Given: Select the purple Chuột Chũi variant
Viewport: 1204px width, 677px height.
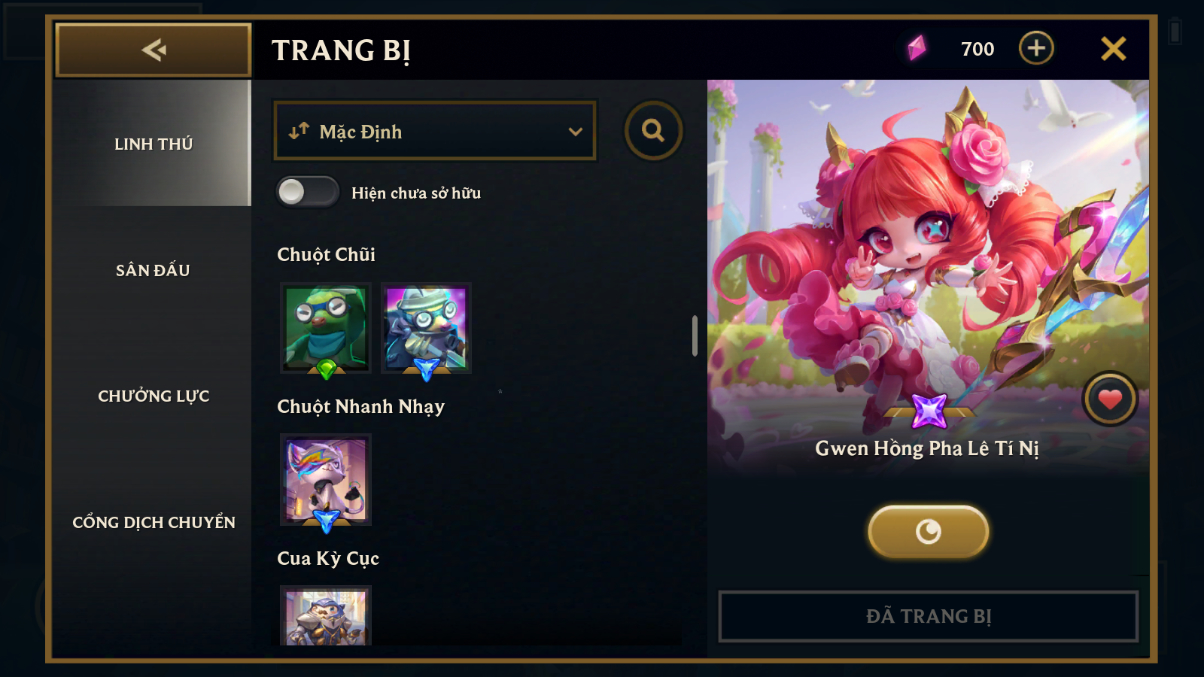Looking at the screenshot, I should coord(426,328).
